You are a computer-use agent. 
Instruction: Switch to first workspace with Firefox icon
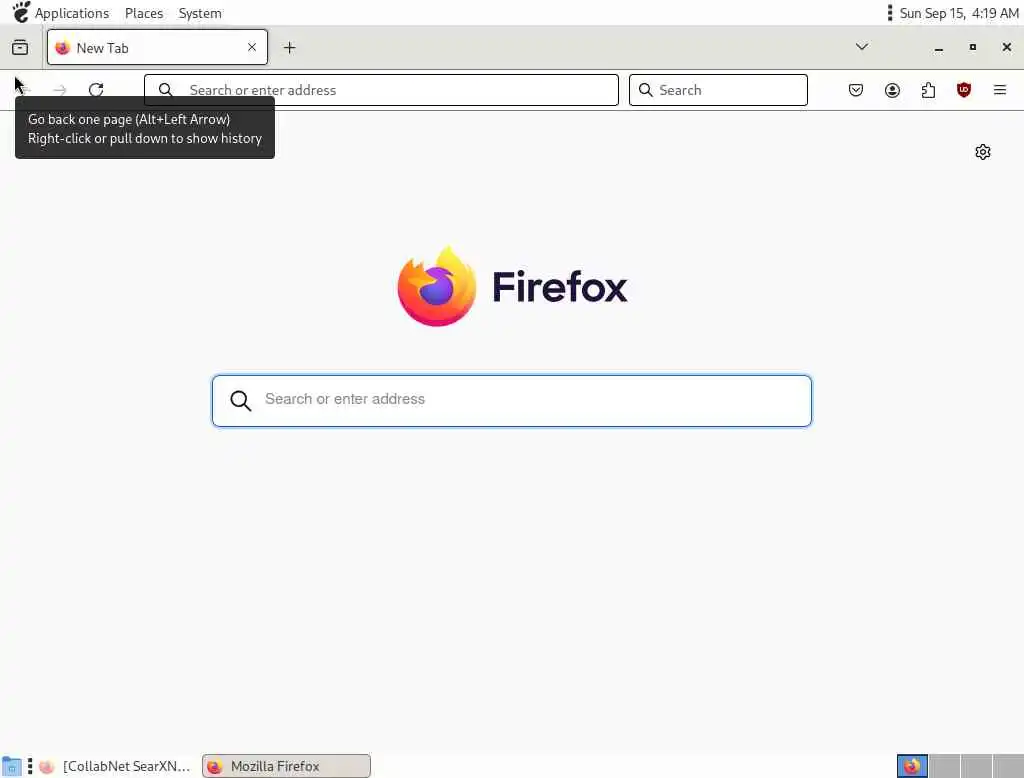pos(912,766)
